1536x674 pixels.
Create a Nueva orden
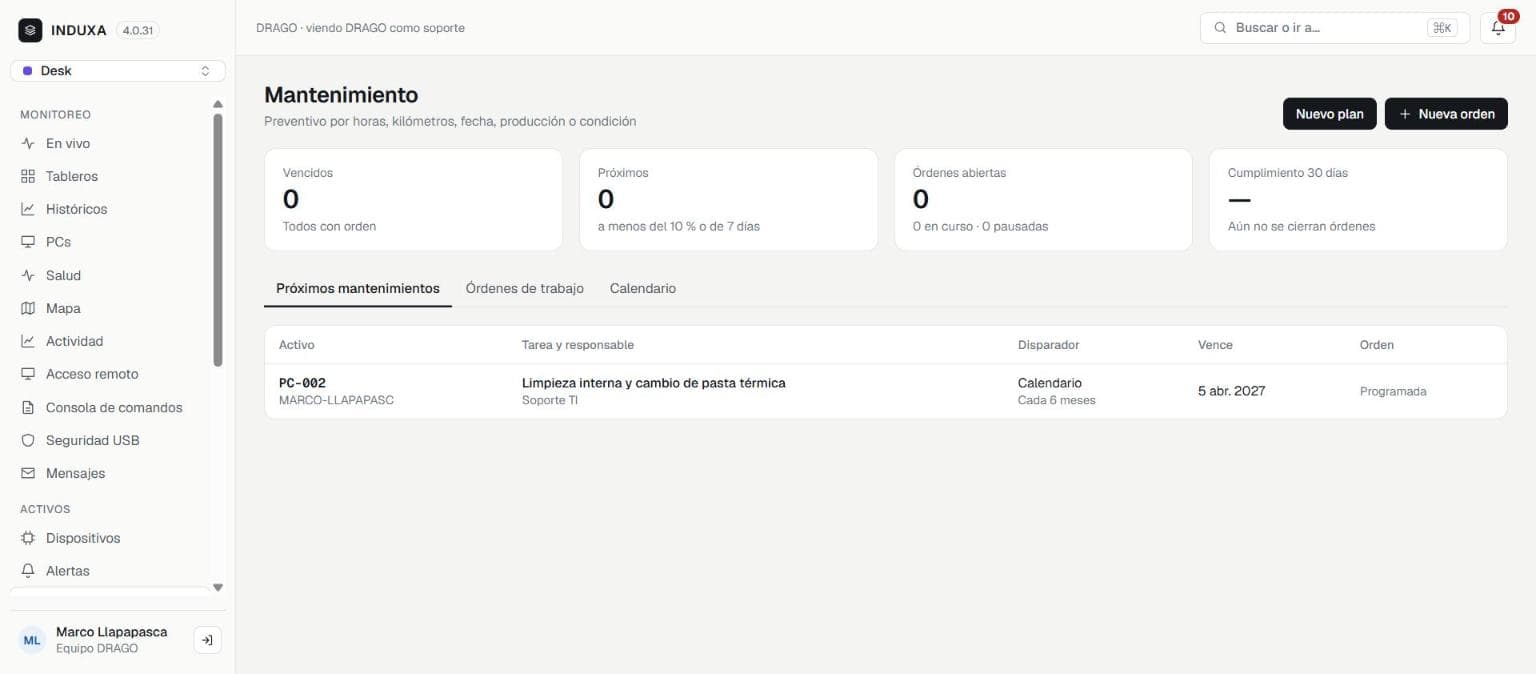(1446, 114)
